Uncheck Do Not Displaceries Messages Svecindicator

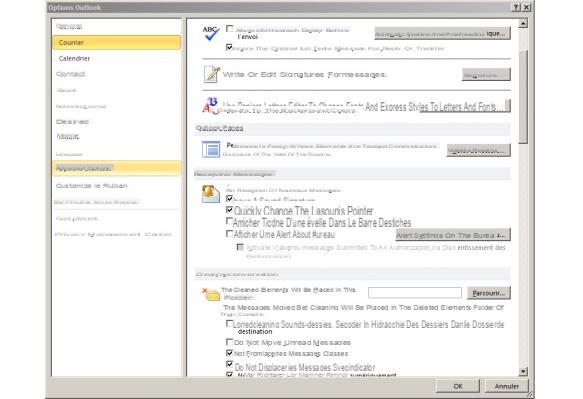229,364
